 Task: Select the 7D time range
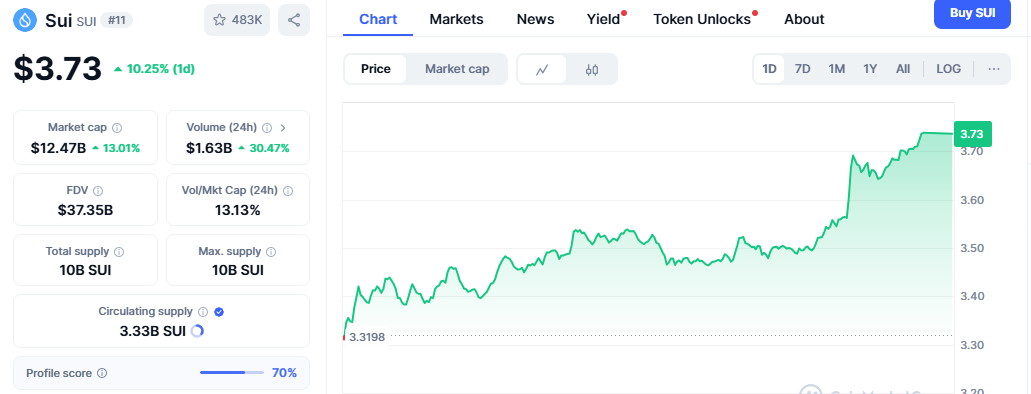coord(802,69)
